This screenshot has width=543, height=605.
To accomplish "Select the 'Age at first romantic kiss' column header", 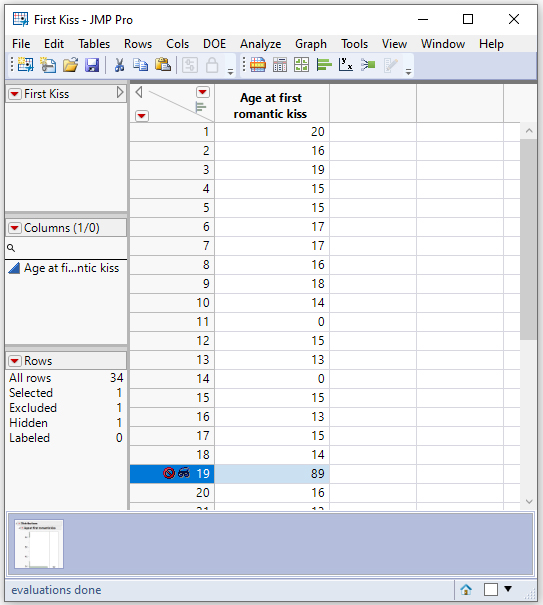I will (272, 105).
